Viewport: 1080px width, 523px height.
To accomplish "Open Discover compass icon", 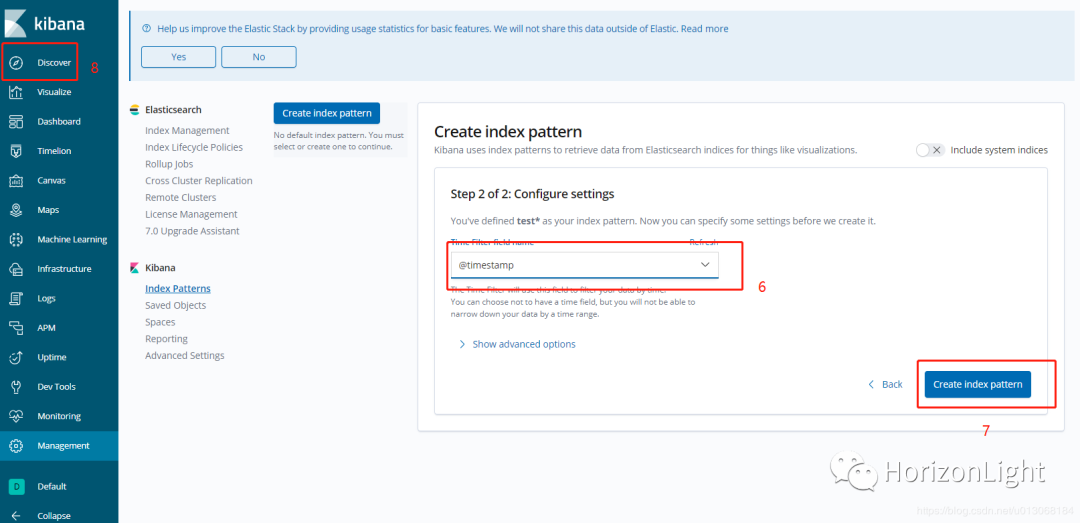I will (x=17, y=63).
